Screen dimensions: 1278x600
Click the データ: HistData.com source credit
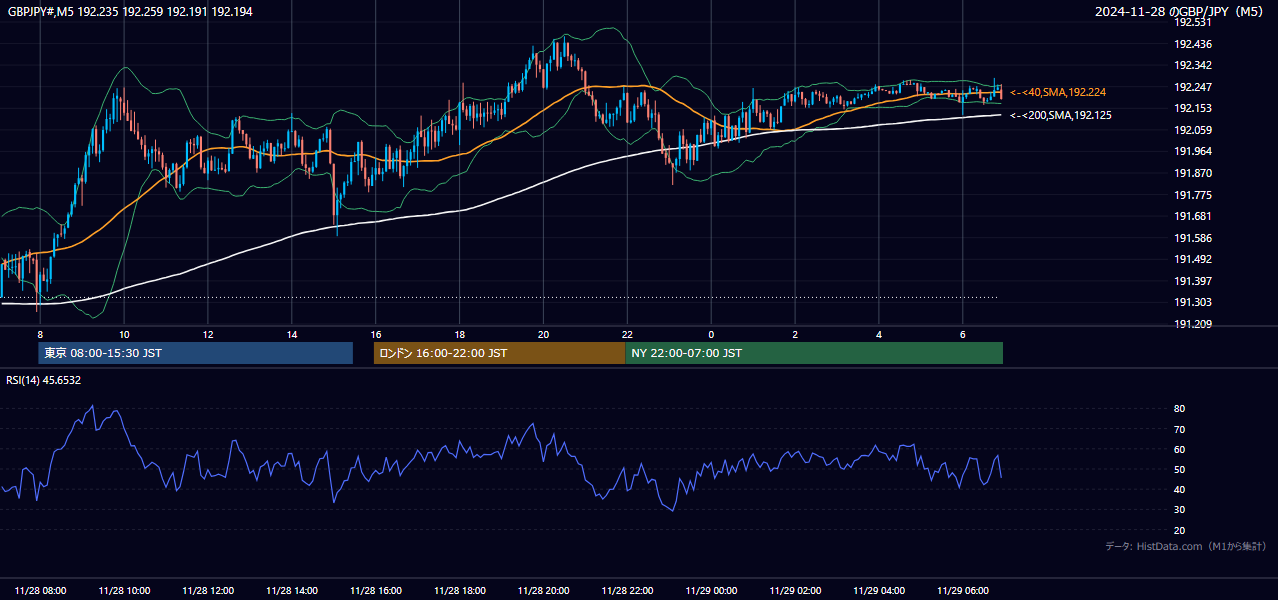point(1186,546)
